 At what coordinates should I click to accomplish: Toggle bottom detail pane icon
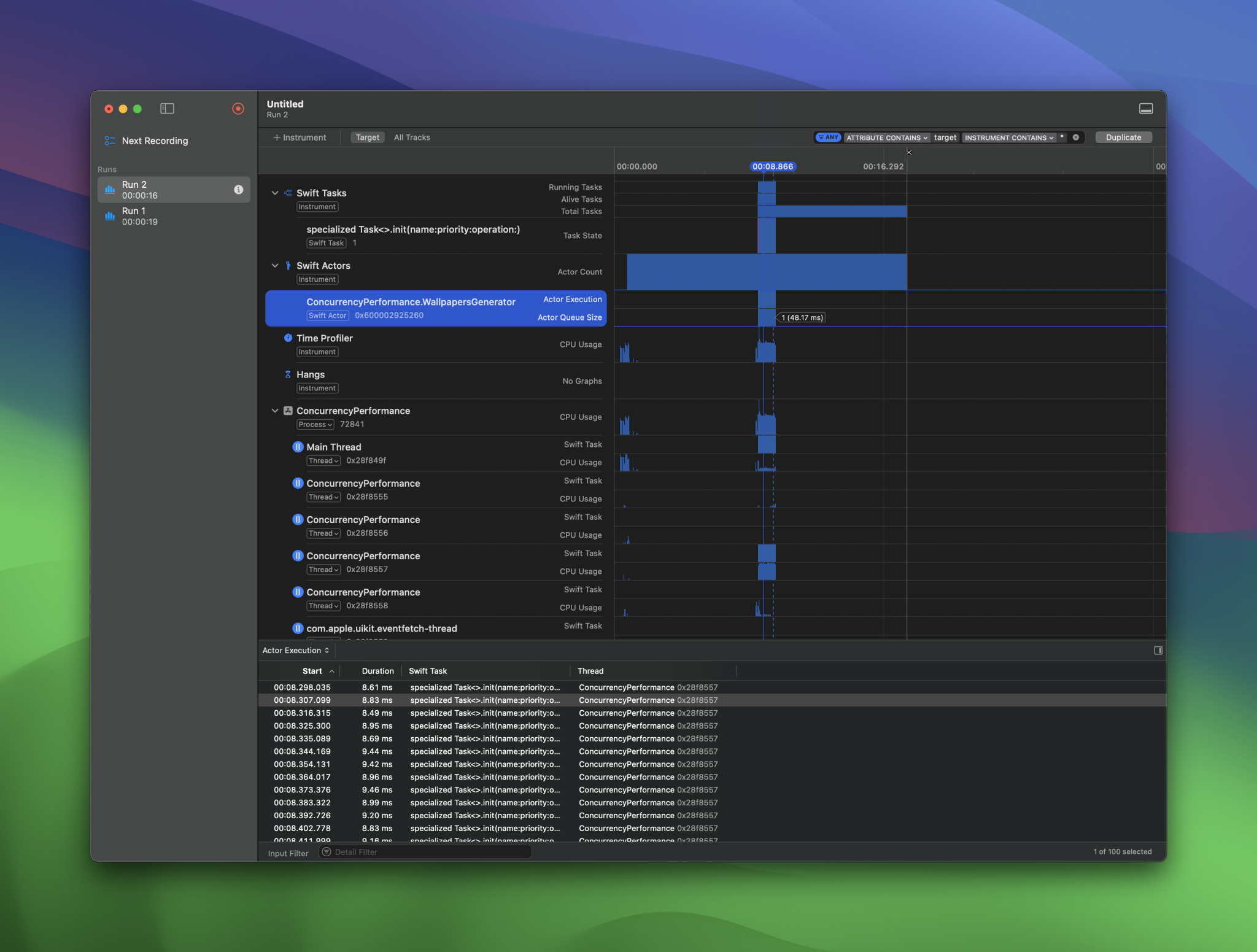(x=1145, y=109)
